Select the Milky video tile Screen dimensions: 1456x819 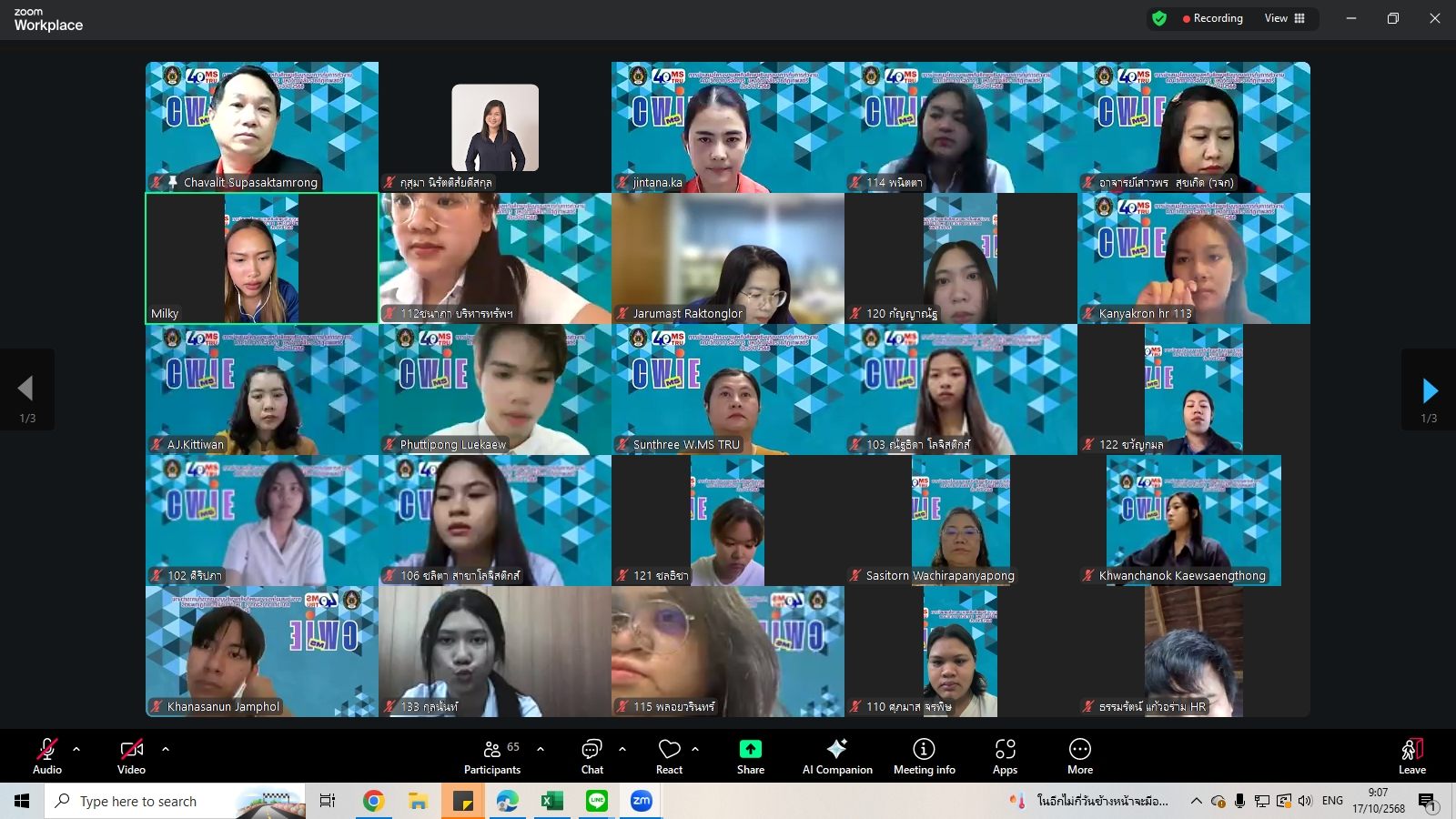[262, 258]
